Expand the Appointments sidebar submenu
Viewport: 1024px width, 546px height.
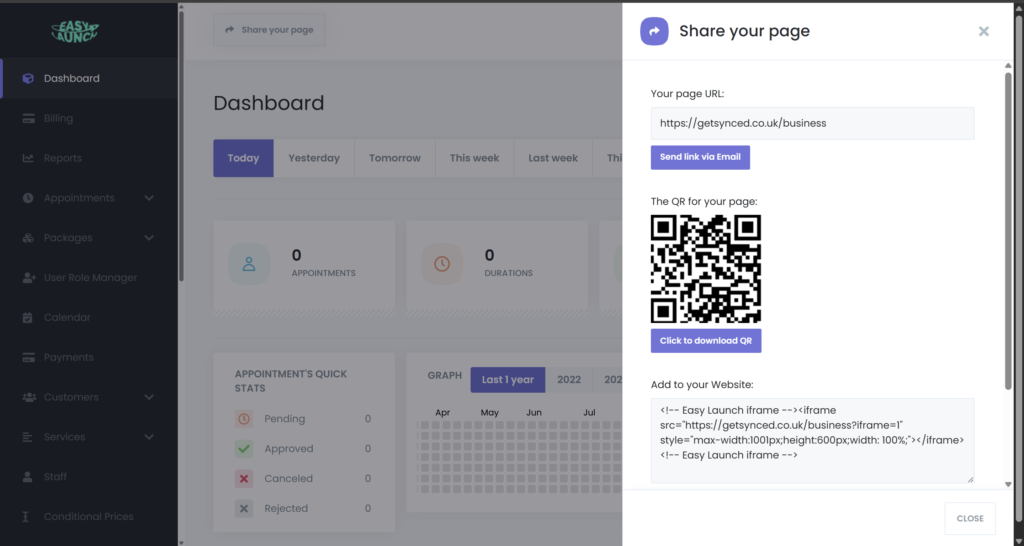click(x=149, y=198)
